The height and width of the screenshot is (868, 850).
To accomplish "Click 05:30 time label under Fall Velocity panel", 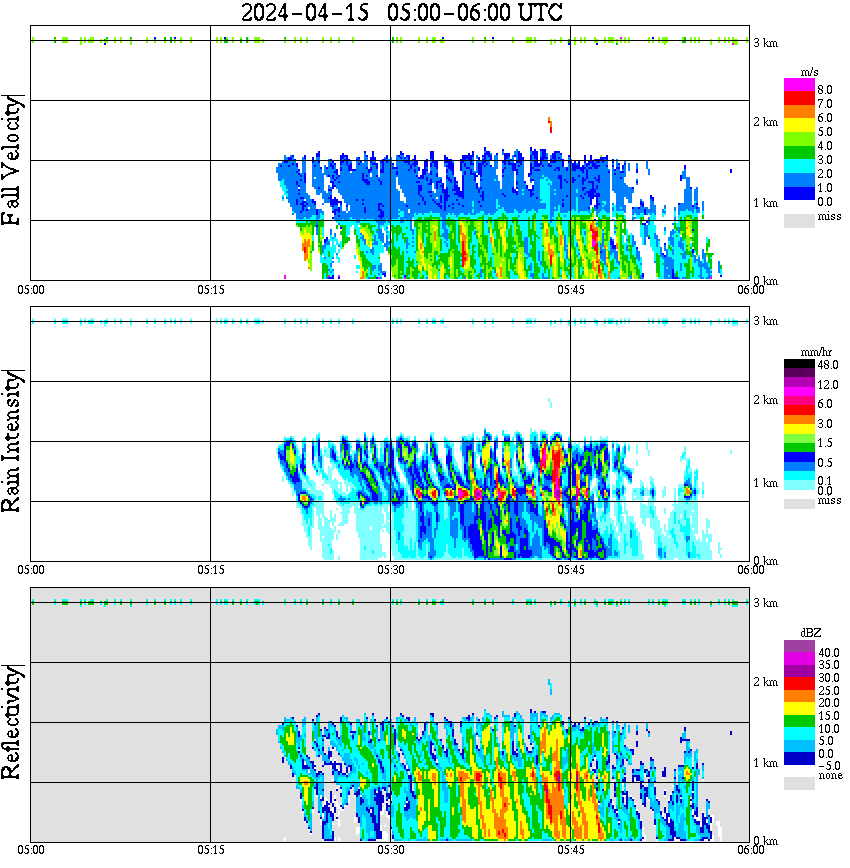I will [x=391, y=290].
